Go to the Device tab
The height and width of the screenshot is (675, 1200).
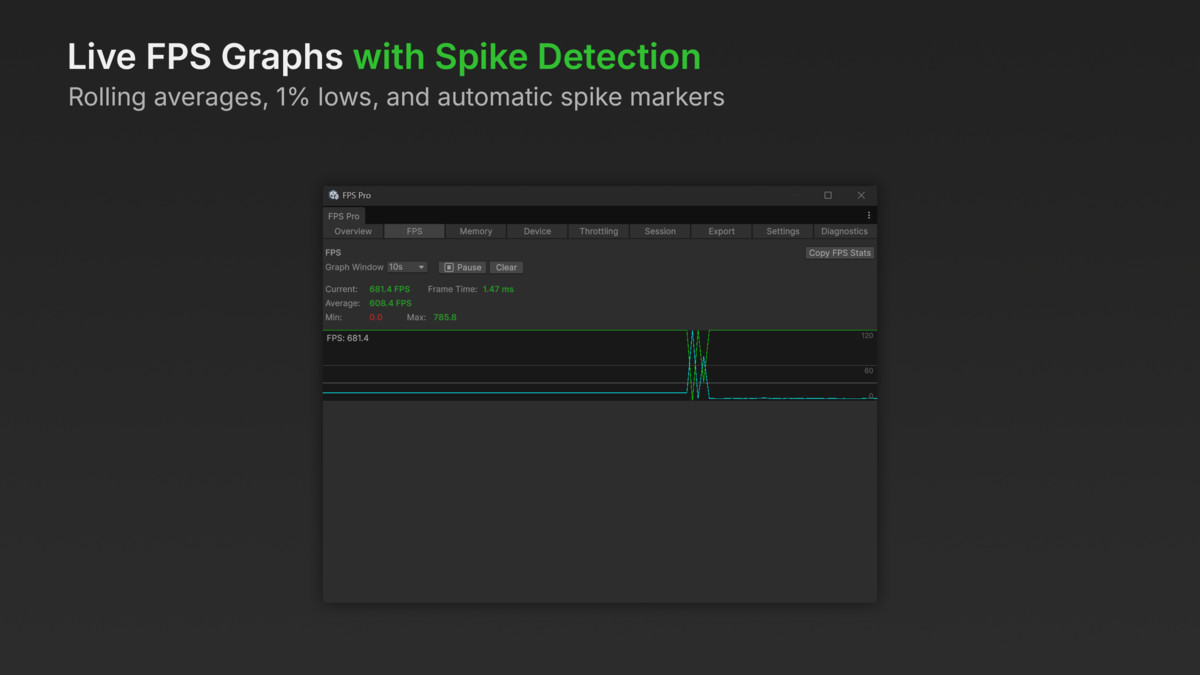tap(537, 231)
